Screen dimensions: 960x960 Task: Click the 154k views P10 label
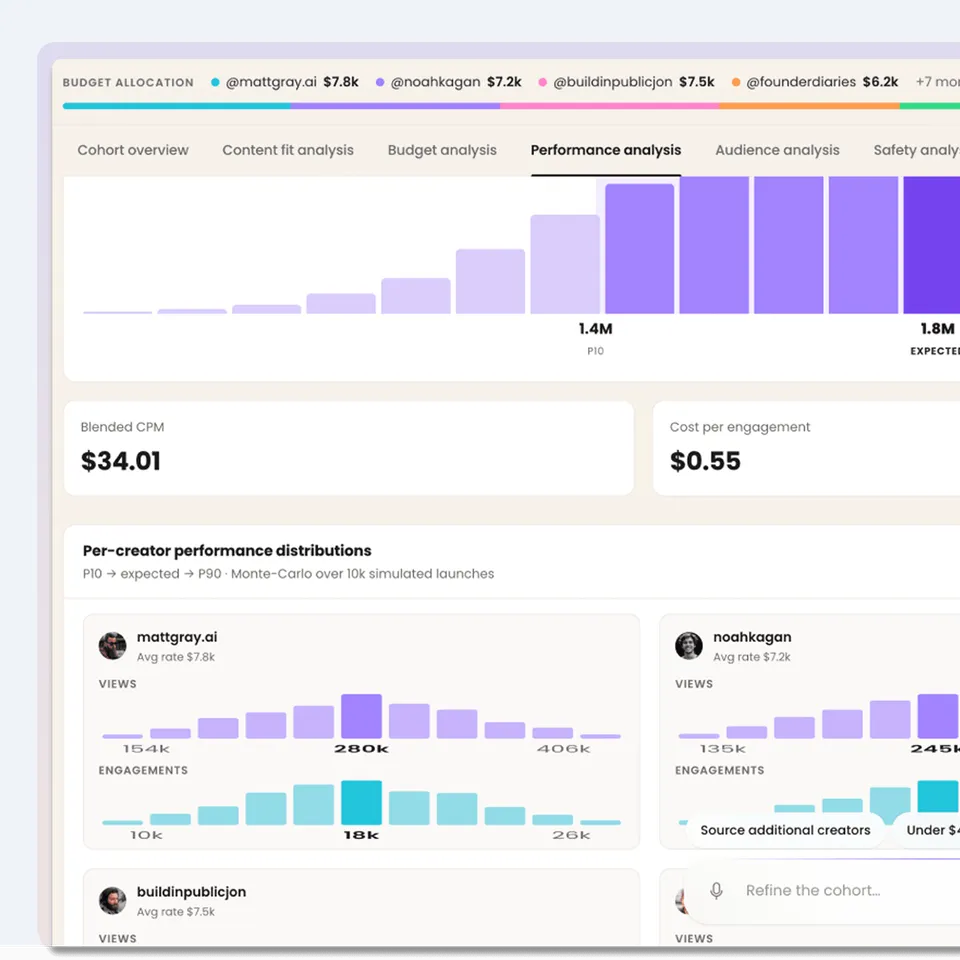click(146, 749)
